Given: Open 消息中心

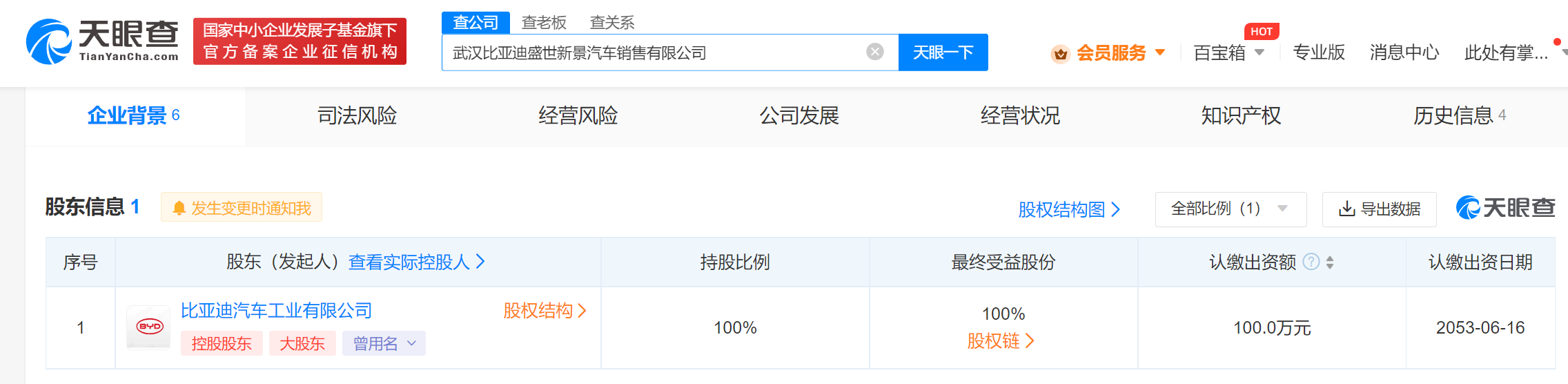Looking at the screenshot, I should coord(1404,52).
